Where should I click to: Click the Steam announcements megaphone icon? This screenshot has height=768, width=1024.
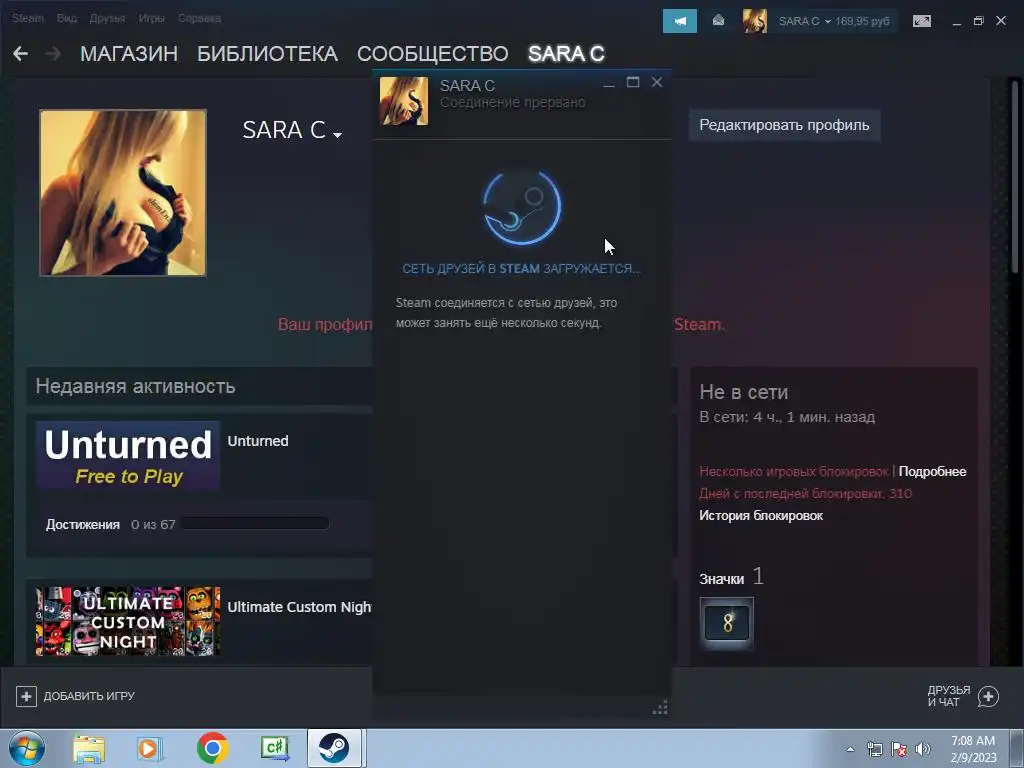coord(680,21)
